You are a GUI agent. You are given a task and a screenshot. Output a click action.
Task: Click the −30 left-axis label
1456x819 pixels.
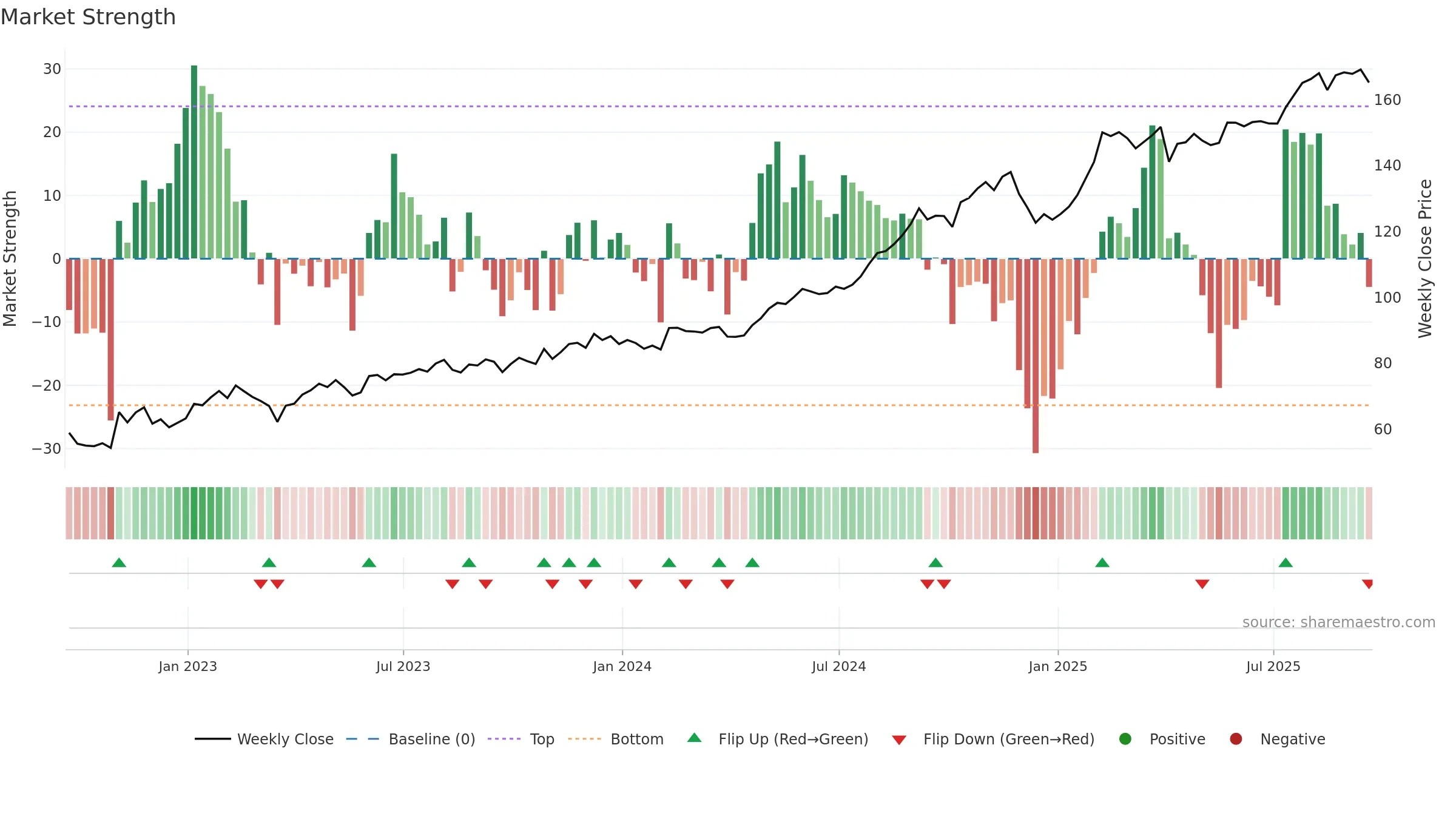pyautogui.click(x=46, y=449)
